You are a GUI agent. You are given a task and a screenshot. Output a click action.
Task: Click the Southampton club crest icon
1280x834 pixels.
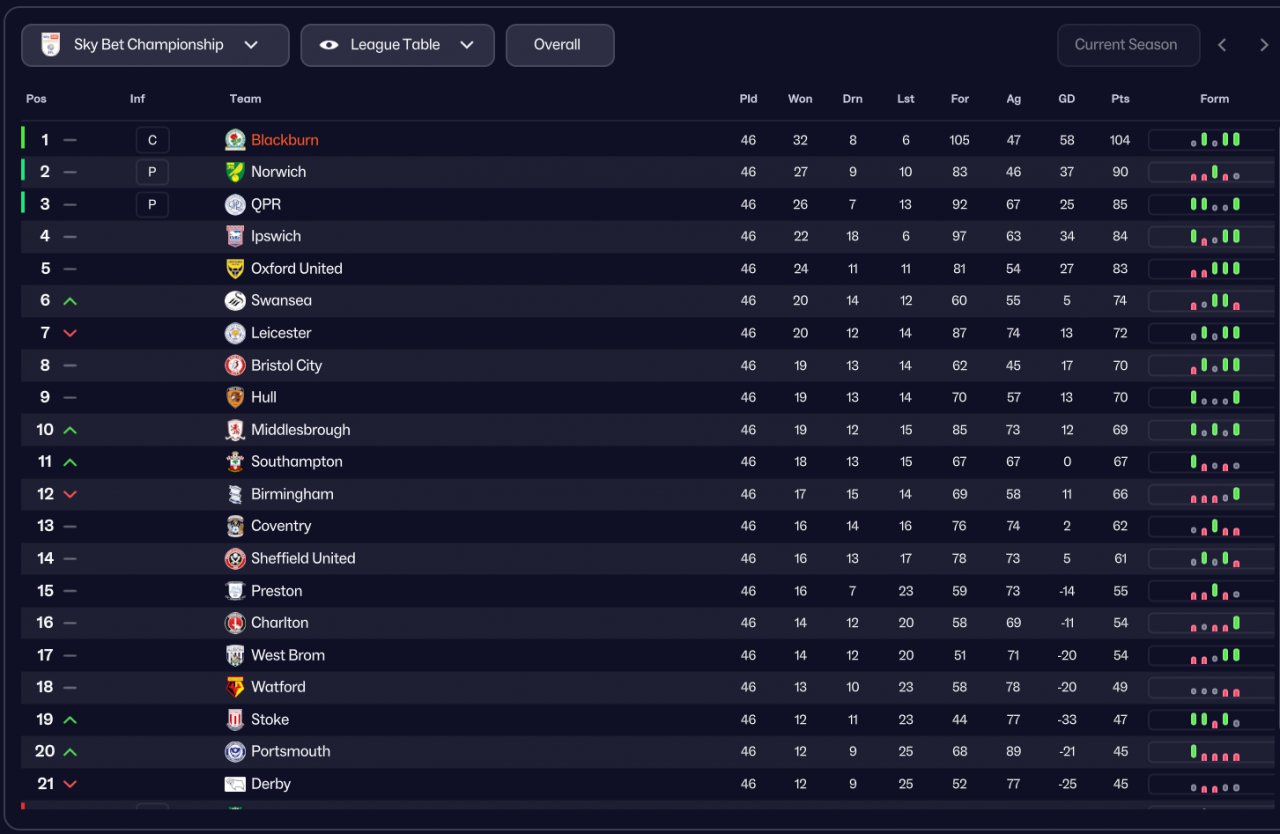coord(235,462)
